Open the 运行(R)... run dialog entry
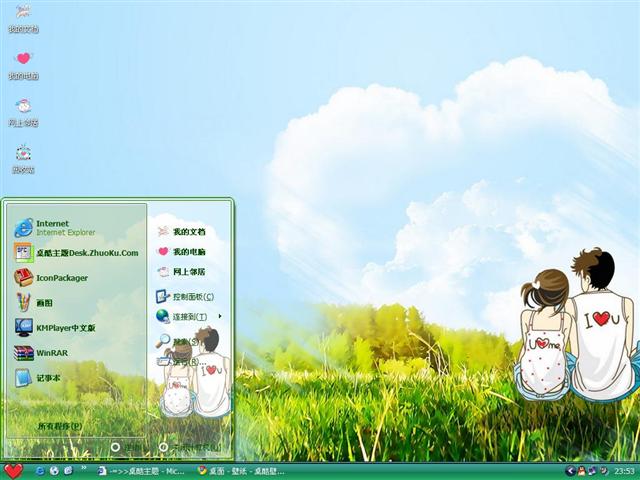This screenshot has height=480, width=640. 181,361
